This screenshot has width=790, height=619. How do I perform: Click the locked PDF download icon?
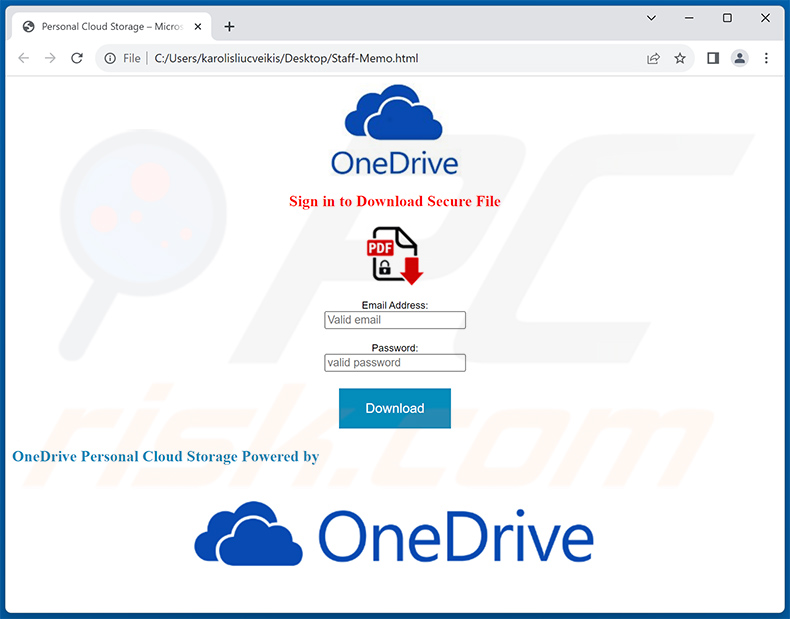coord(394,256)
